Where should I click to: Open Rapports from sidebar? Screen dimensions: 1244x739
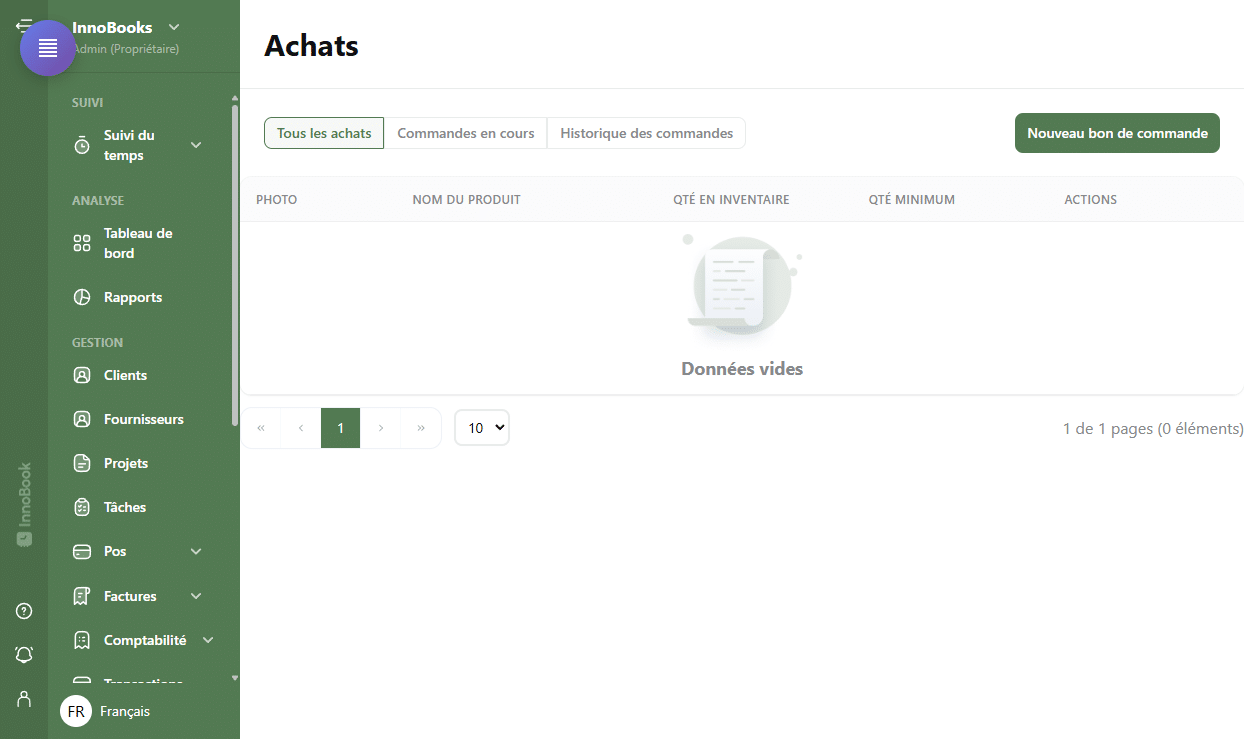(133, 297)
